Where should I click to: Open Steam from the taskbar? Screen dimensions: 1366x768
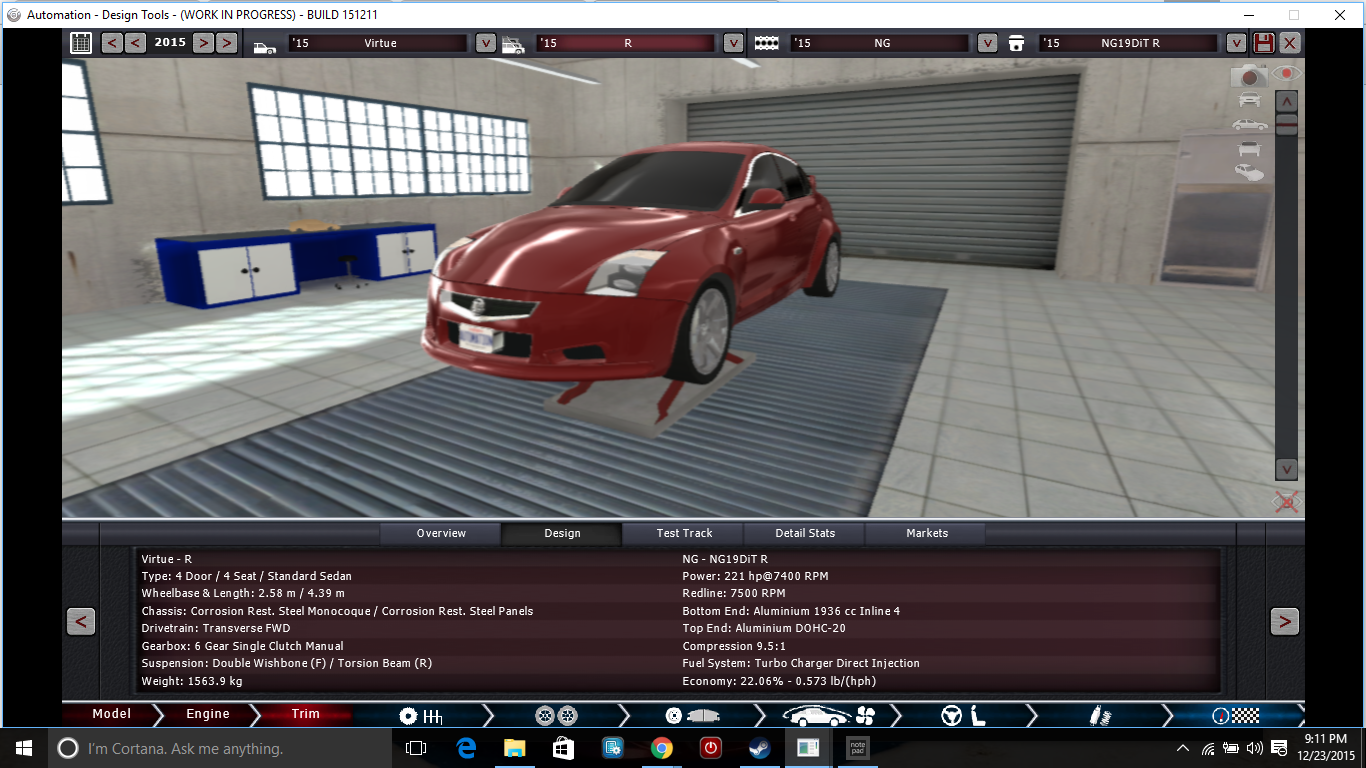pos(759,748)
